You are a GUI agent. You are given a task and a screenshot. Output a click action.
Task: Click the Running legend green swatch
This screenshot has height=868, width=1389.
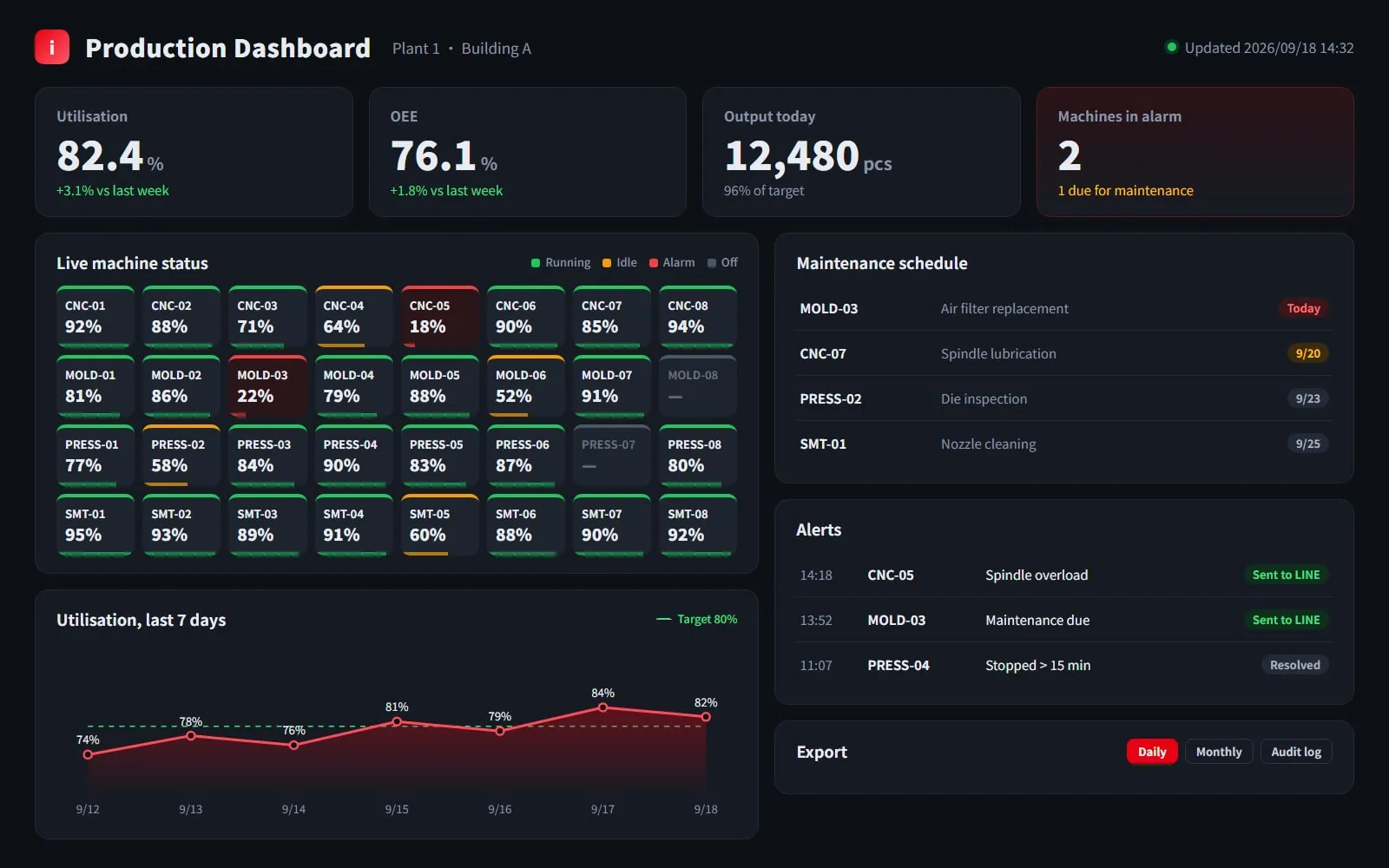point(536,263)
